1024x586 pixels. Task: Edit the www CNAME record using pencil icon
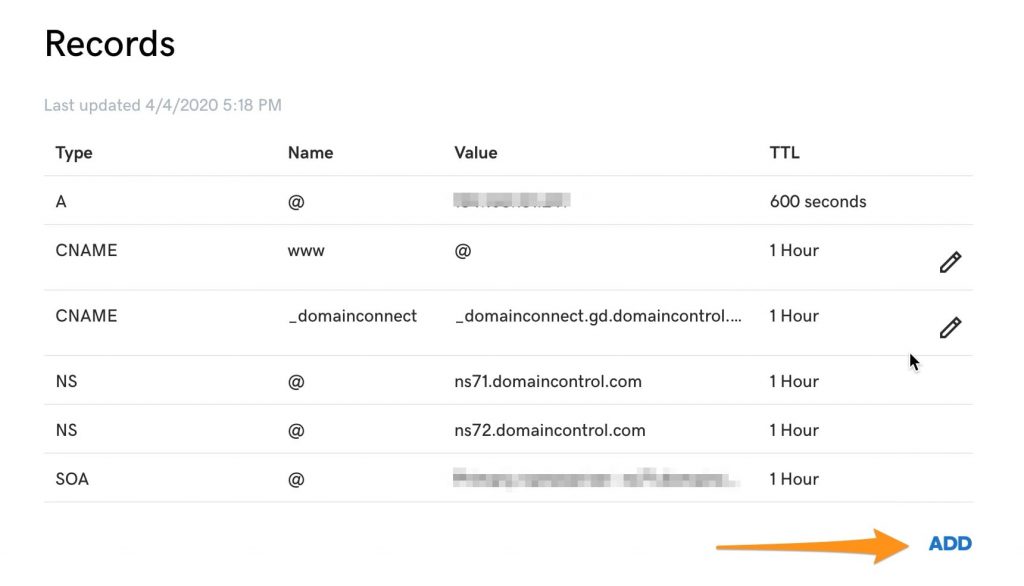(x=948, y=261)
